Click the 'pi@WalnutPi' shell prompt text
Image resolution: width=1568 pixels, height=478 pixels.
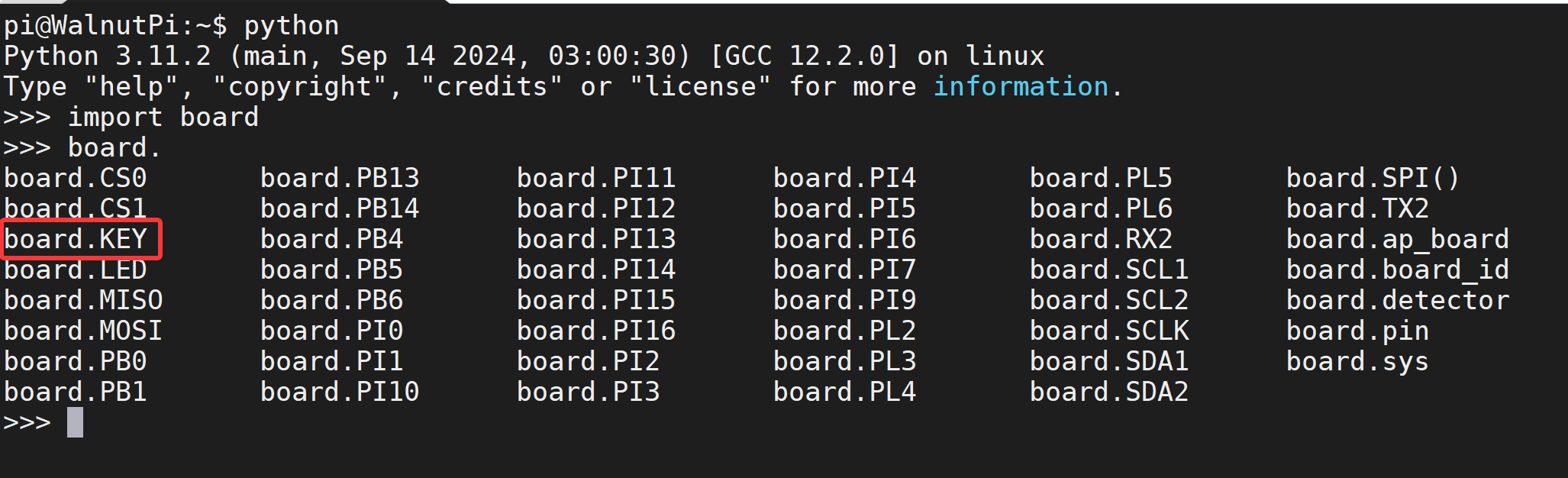[91, 25]
